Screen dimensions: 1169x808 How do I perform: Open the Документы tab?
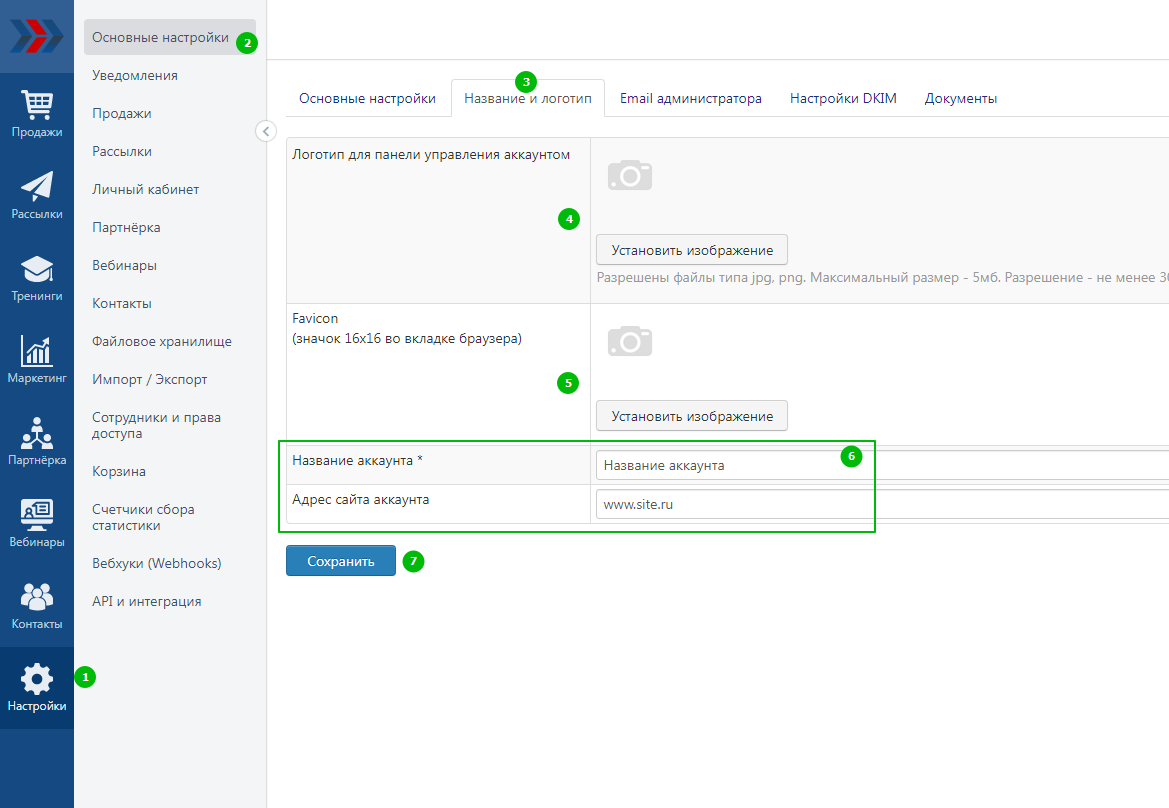[960, 99]
